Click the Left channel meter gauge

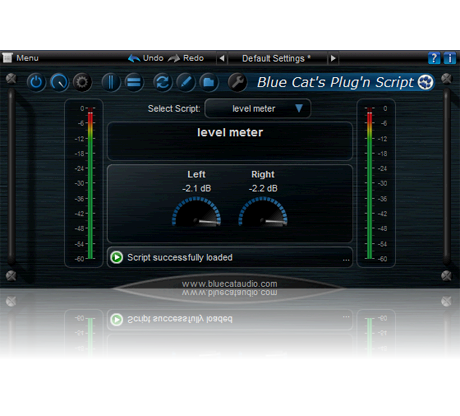196,212
